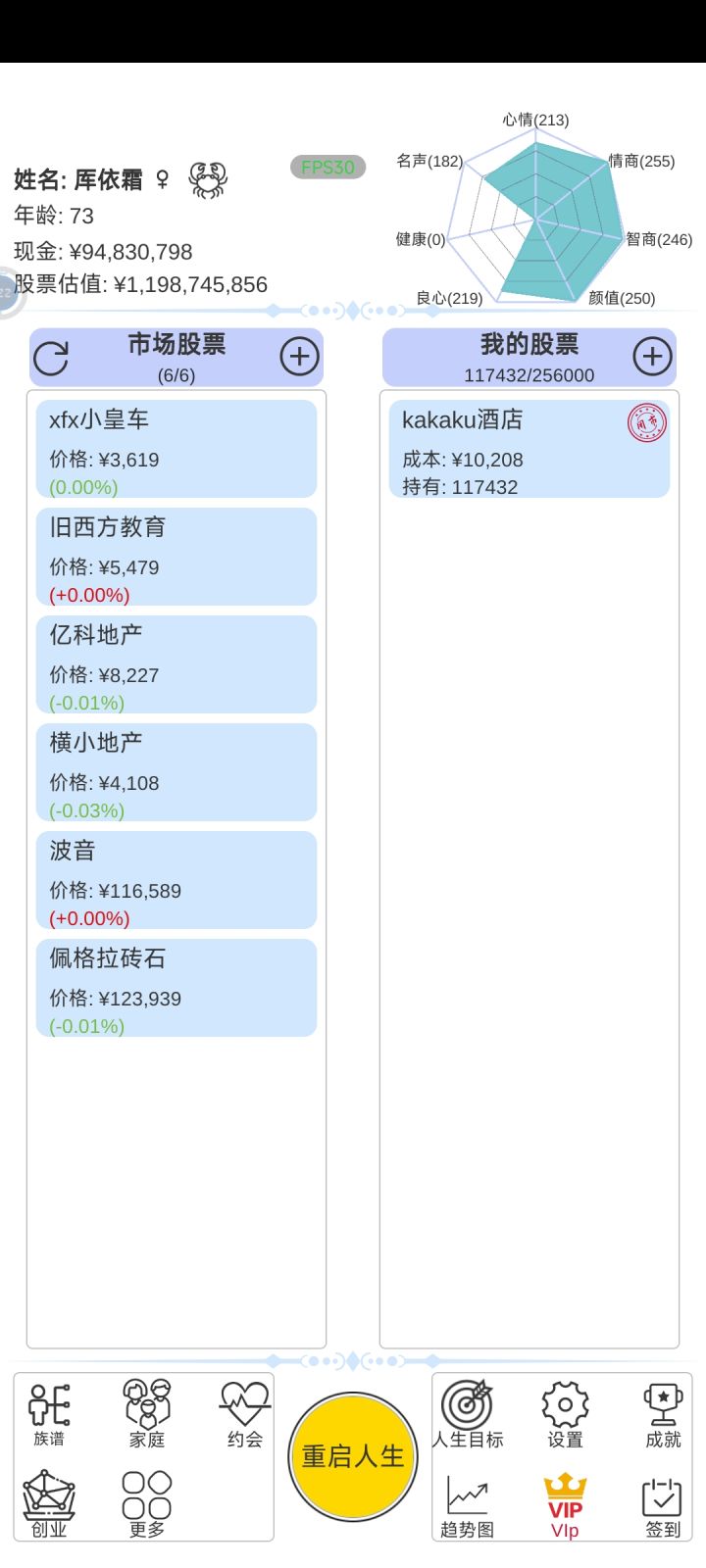Tap the plus icon beside 我的股票
Screen dimensions: 706x1568
click(x=652, y=357)
